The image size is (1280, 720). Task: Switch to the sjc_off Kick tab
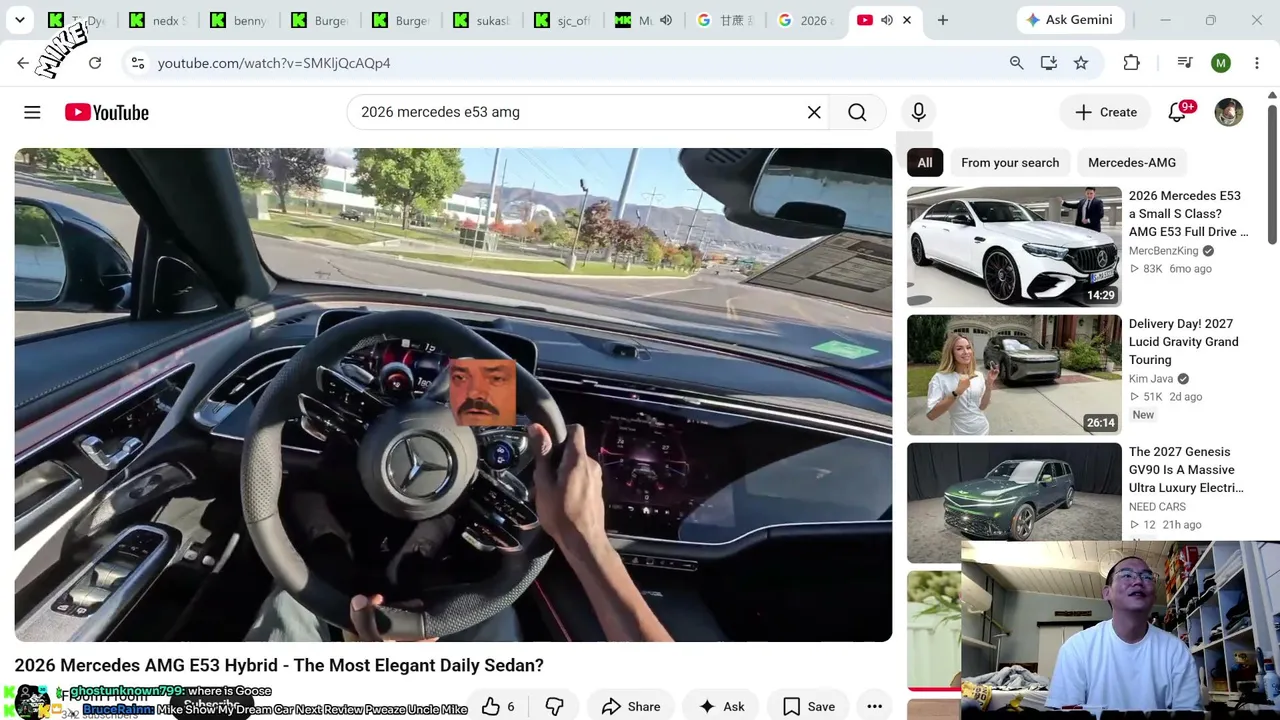(x=564, y=20)
